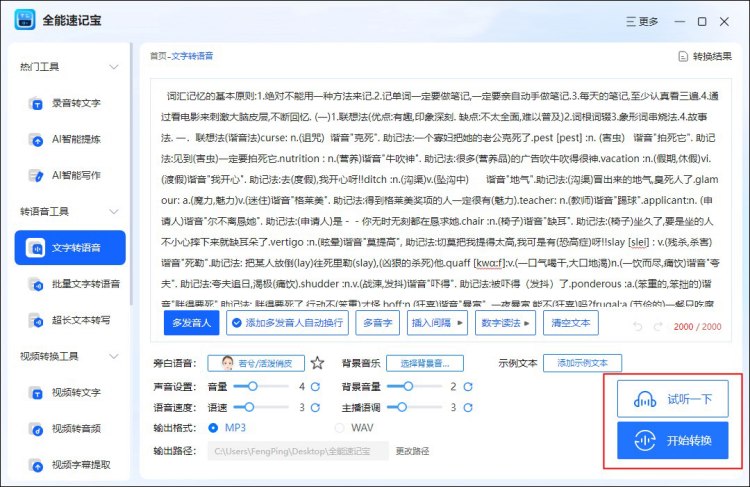Open 选择背景音 background music selector
Image resolution: width=750 pixels, height=487 pixels.
[425, 363]
